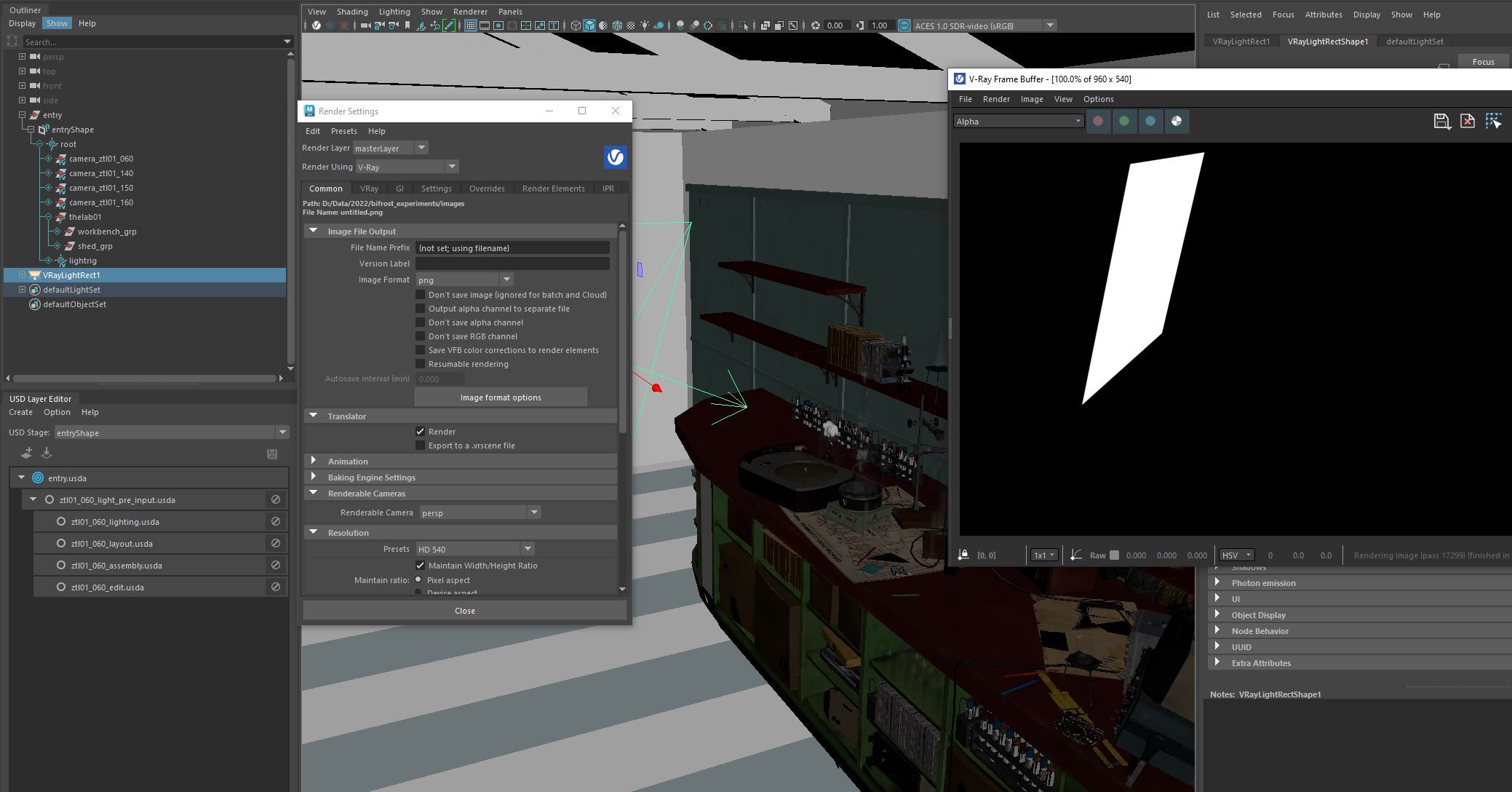Activate the green grease pencil icon
The height and width of the screenshot is (792, 1512).
click(x=448, y=25)
